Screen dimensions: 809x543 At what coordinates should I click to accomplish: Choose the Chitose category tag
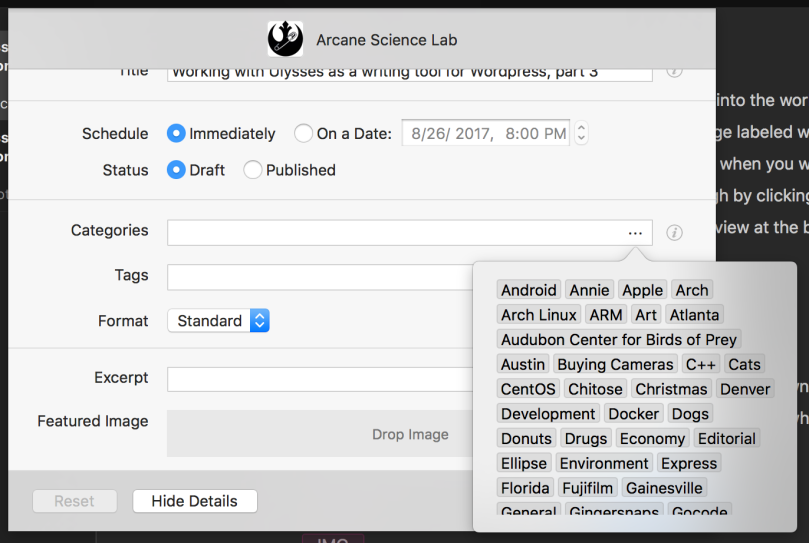[x=595, y=389]
